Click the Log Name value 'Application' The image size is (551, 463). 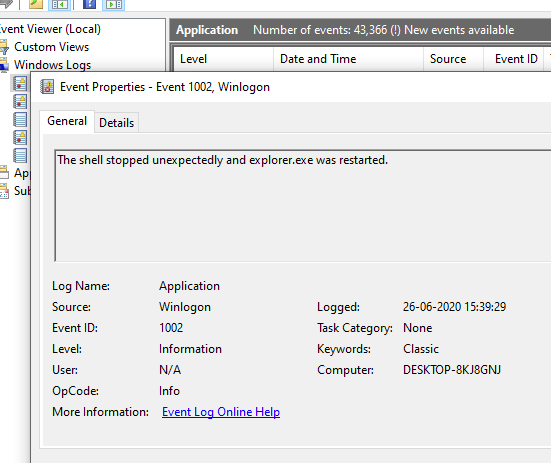point(189,286)
